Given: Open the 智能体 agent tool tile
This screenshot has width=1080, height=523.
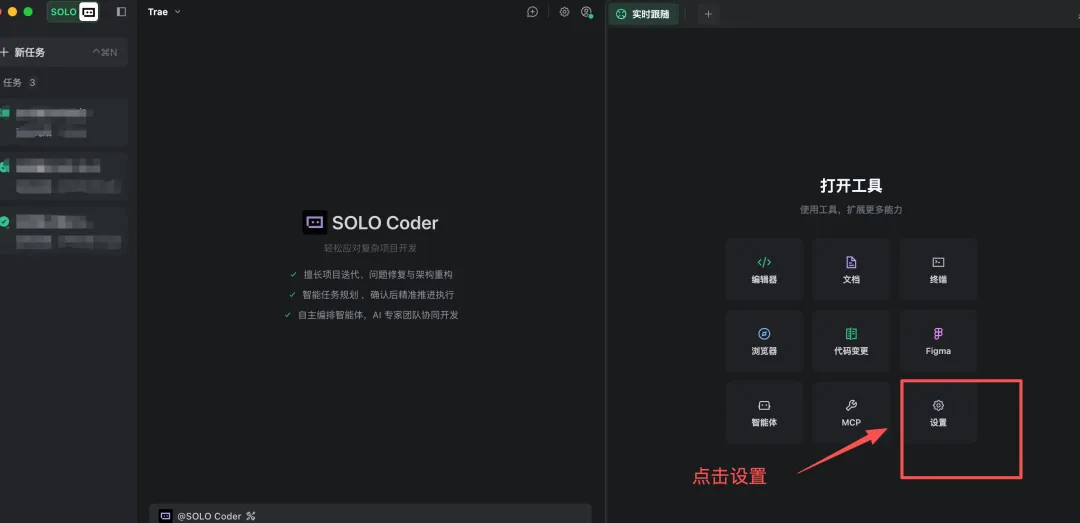Looking at the screenshot, I should click(765, 412).
